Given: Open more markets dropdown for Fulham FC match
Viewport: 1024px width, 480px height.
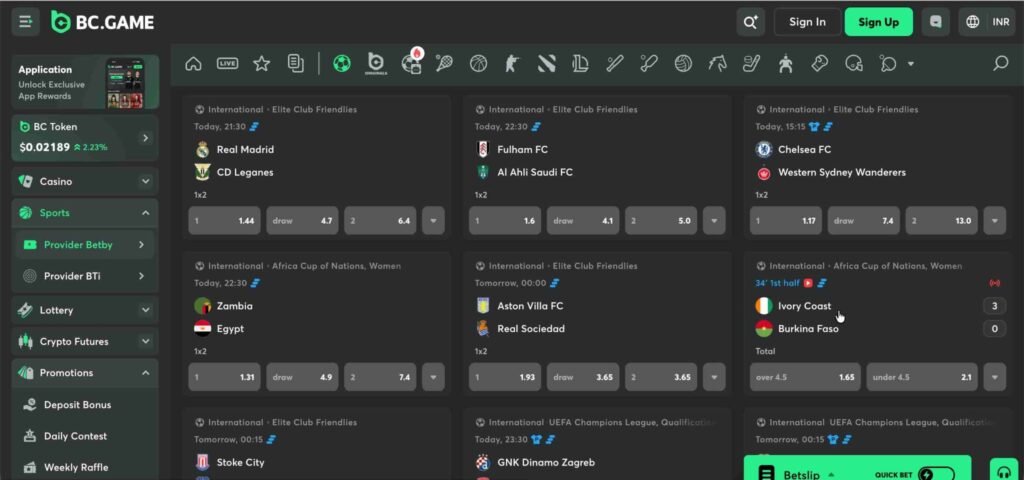Looking at the screenshot, I should (x=714, y=221).
